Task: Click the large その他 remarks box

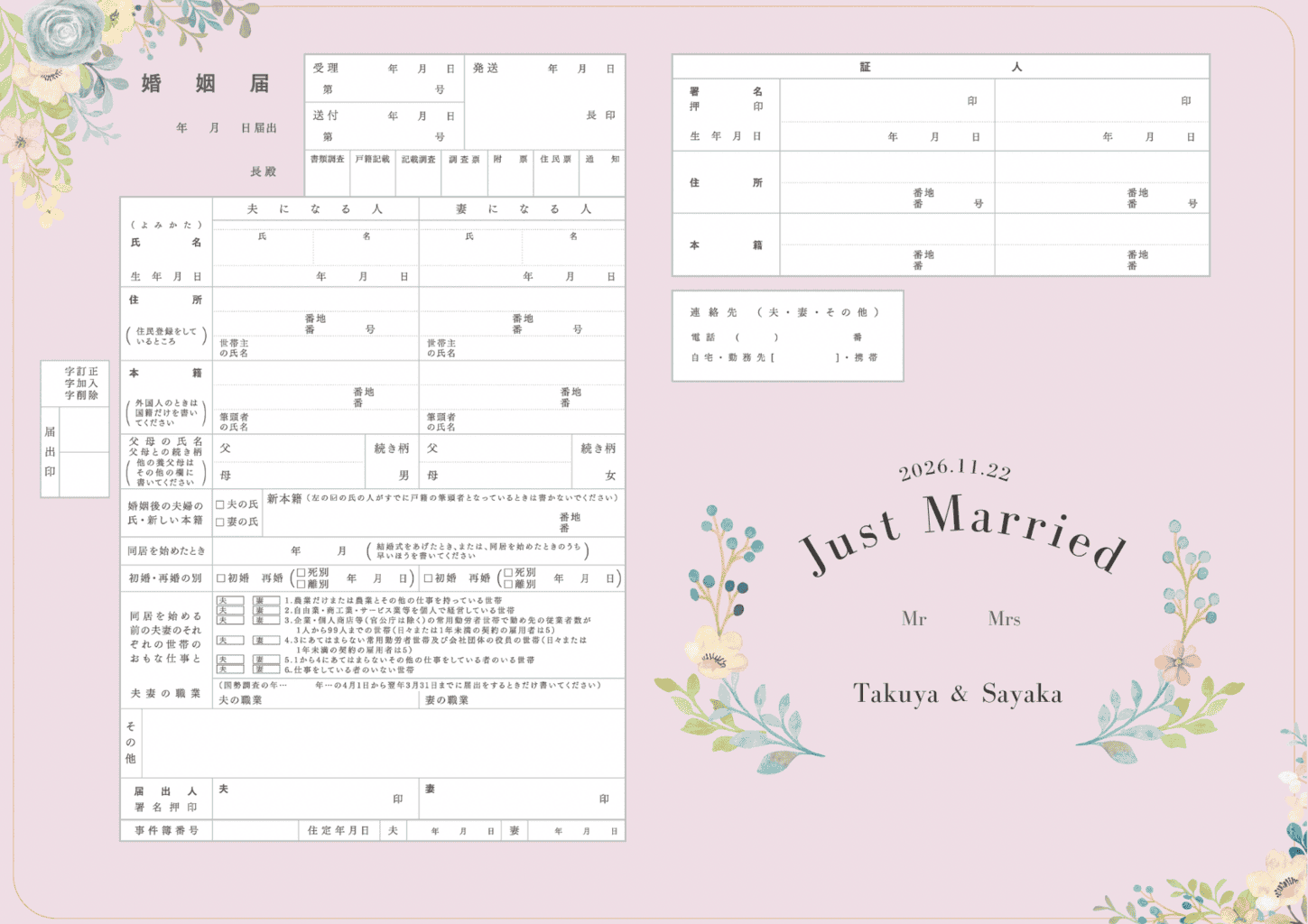Action: 383,743
